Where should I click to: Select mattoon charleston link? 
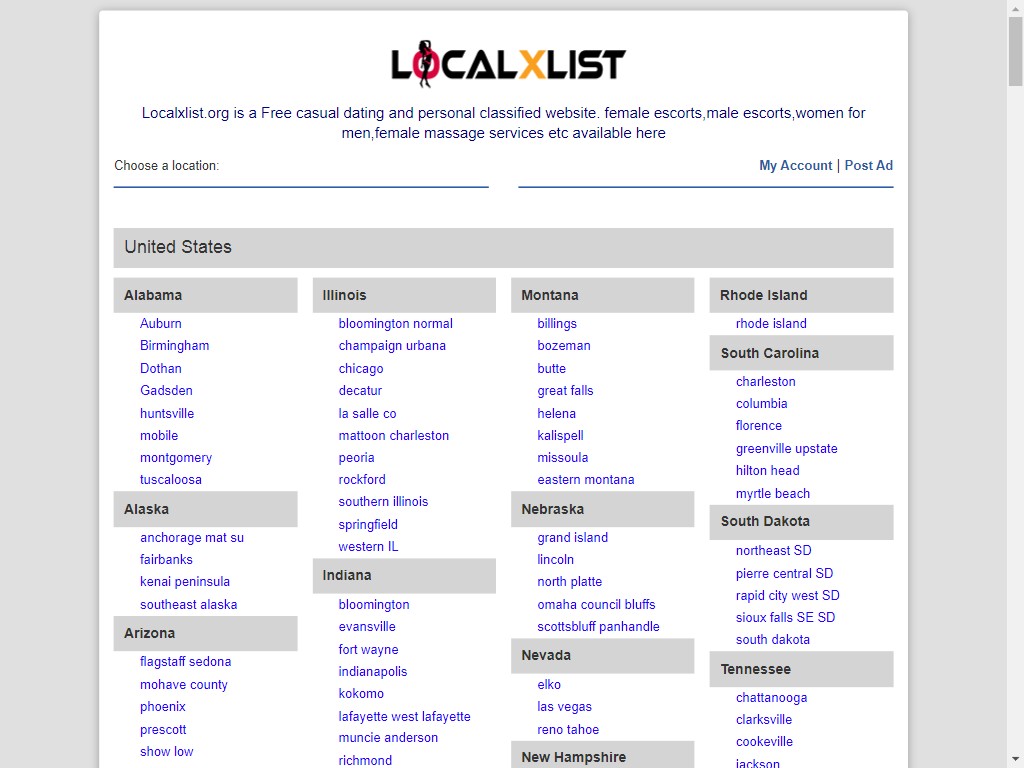393,436
